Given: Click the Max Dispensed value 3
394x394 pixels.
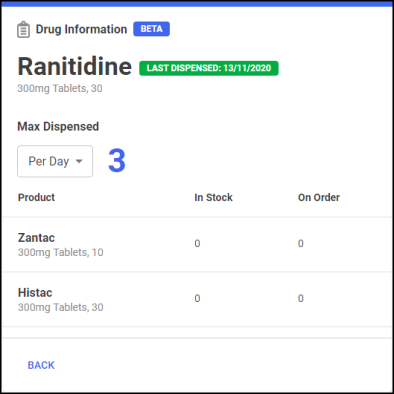Looking at the screenshot, I should (117, 161).
